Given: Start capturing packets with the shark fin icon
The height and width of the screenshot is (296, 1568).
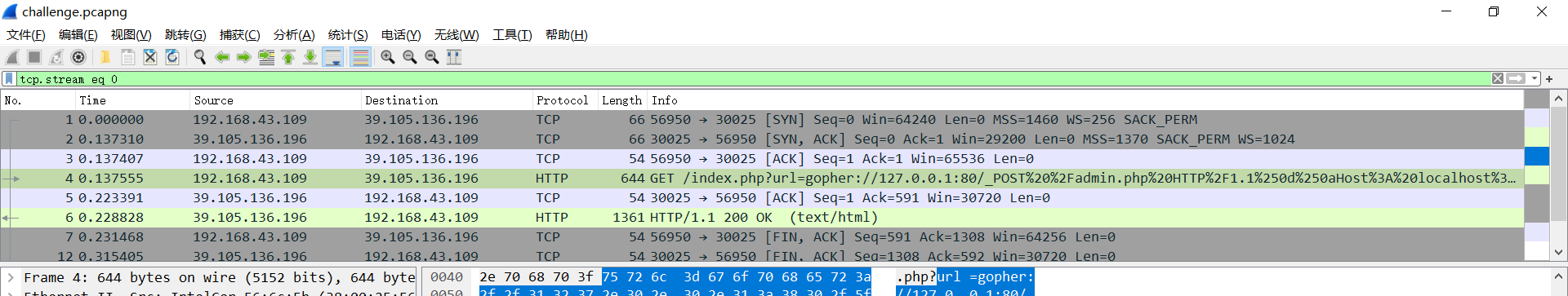Looking at the screenshot, I should (x=12, y=57).
